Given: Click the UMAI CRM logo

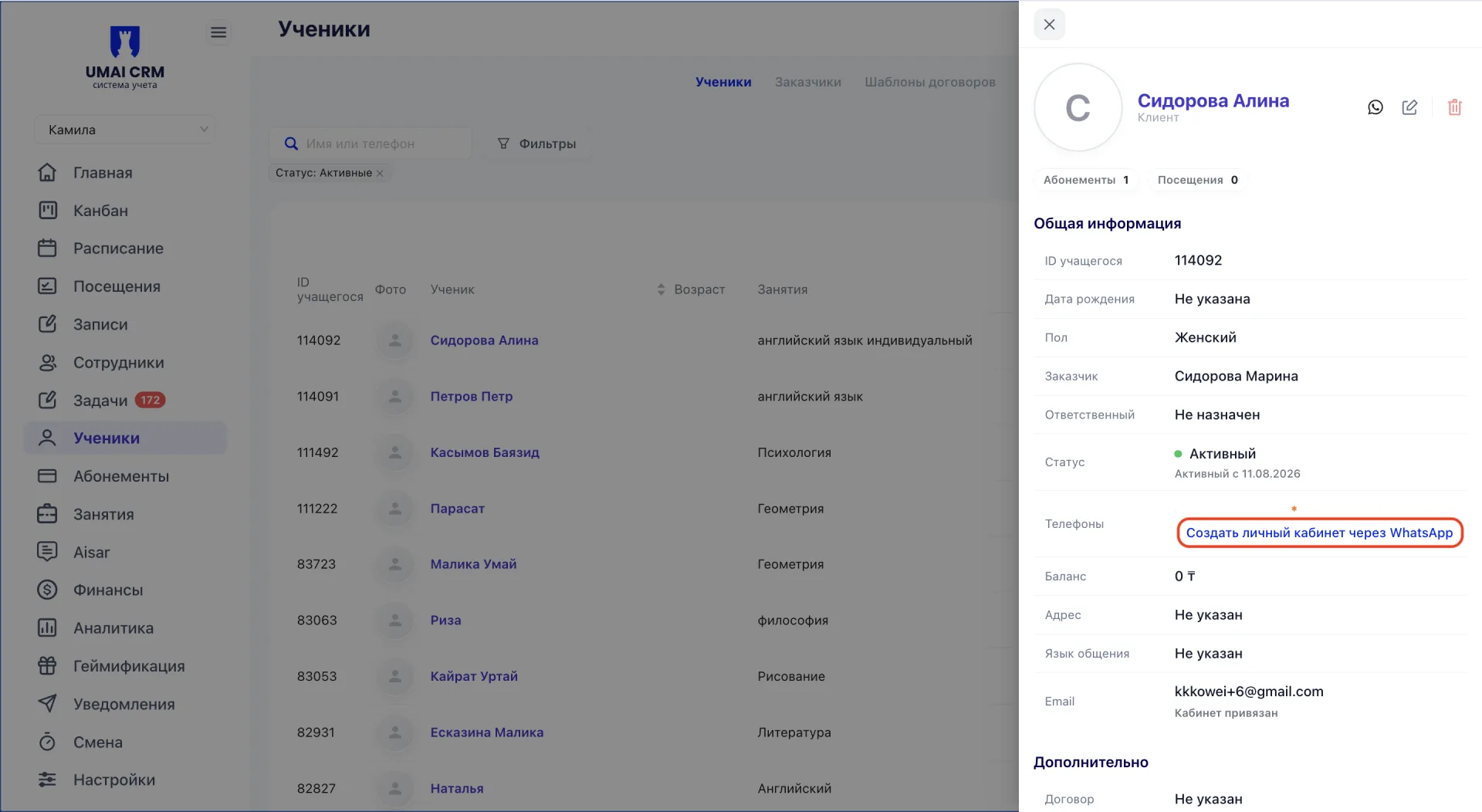Looking at the screenshot, I should coord(125,58).
